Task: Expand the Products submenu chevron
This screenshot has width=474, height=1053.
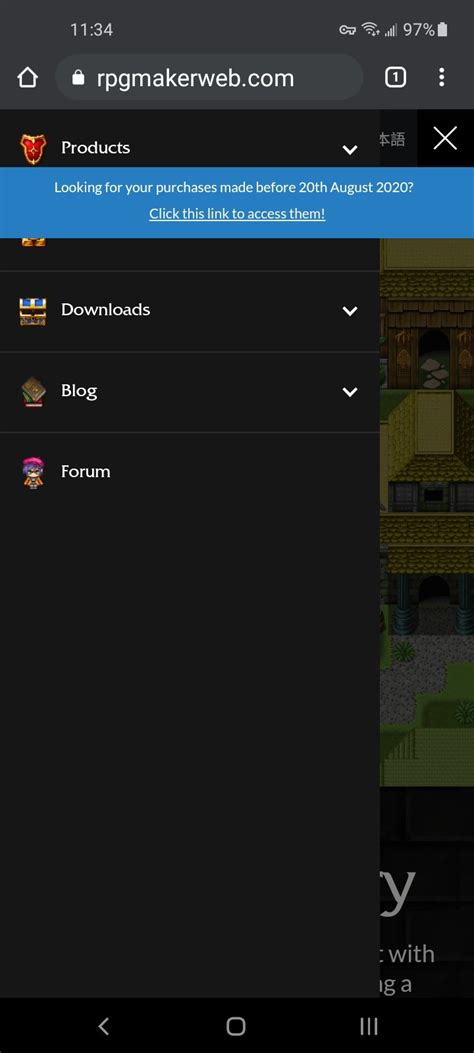Action: coord(350,149)
